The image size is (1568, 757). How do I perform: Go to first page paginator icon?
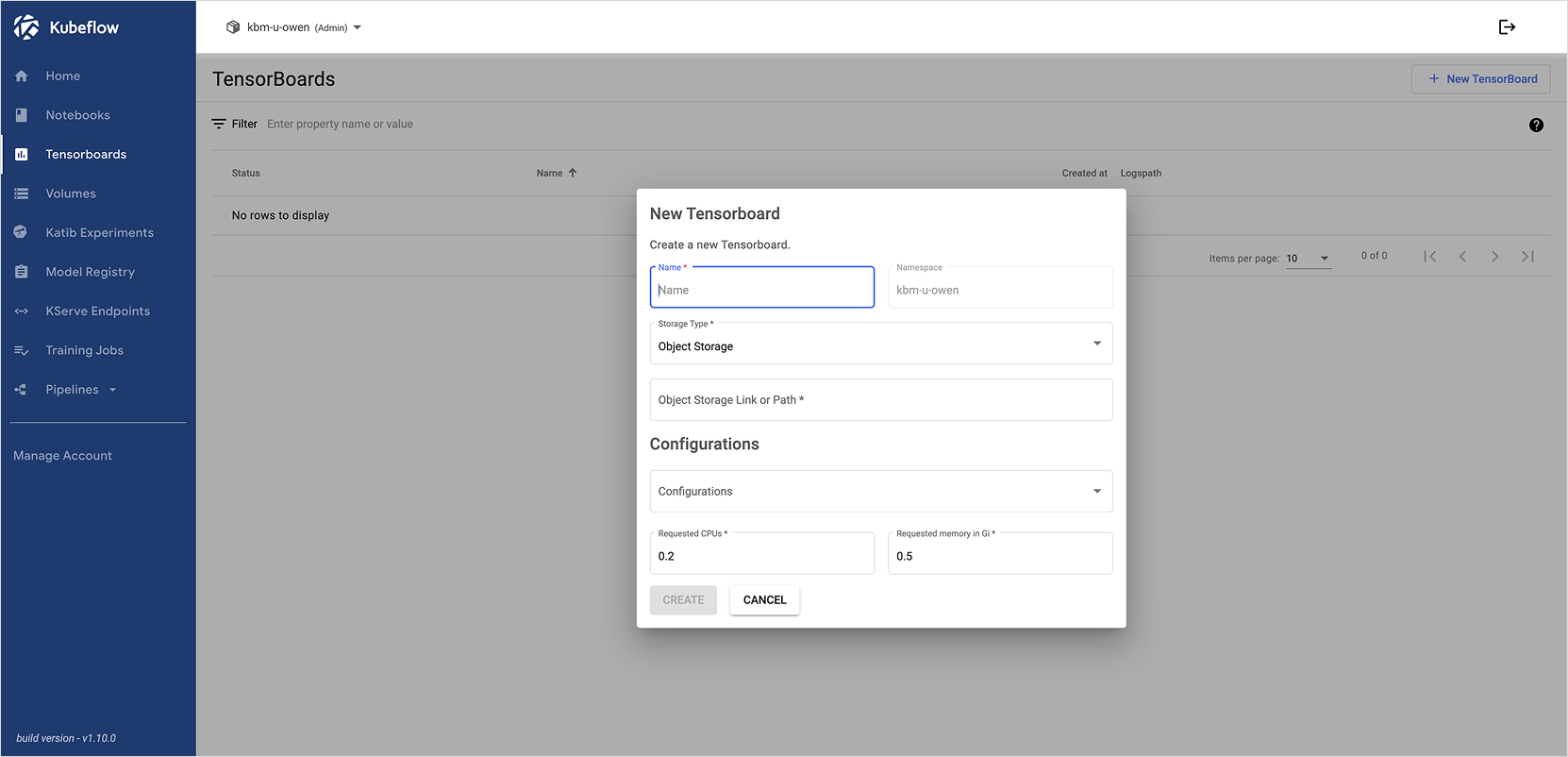pos(1430,257)
